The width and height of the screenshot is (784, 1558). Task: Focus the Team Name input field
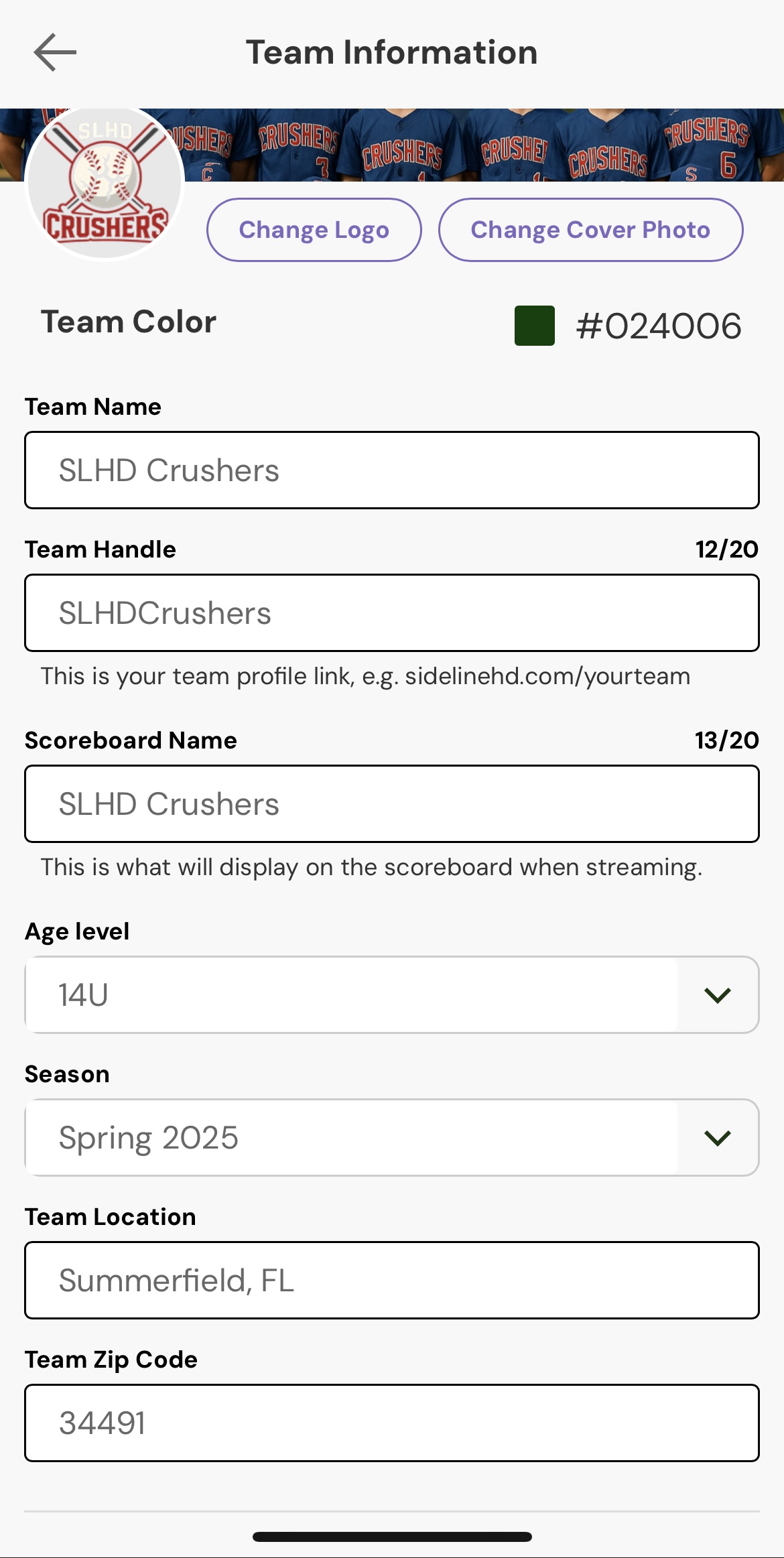coord(391,470)
